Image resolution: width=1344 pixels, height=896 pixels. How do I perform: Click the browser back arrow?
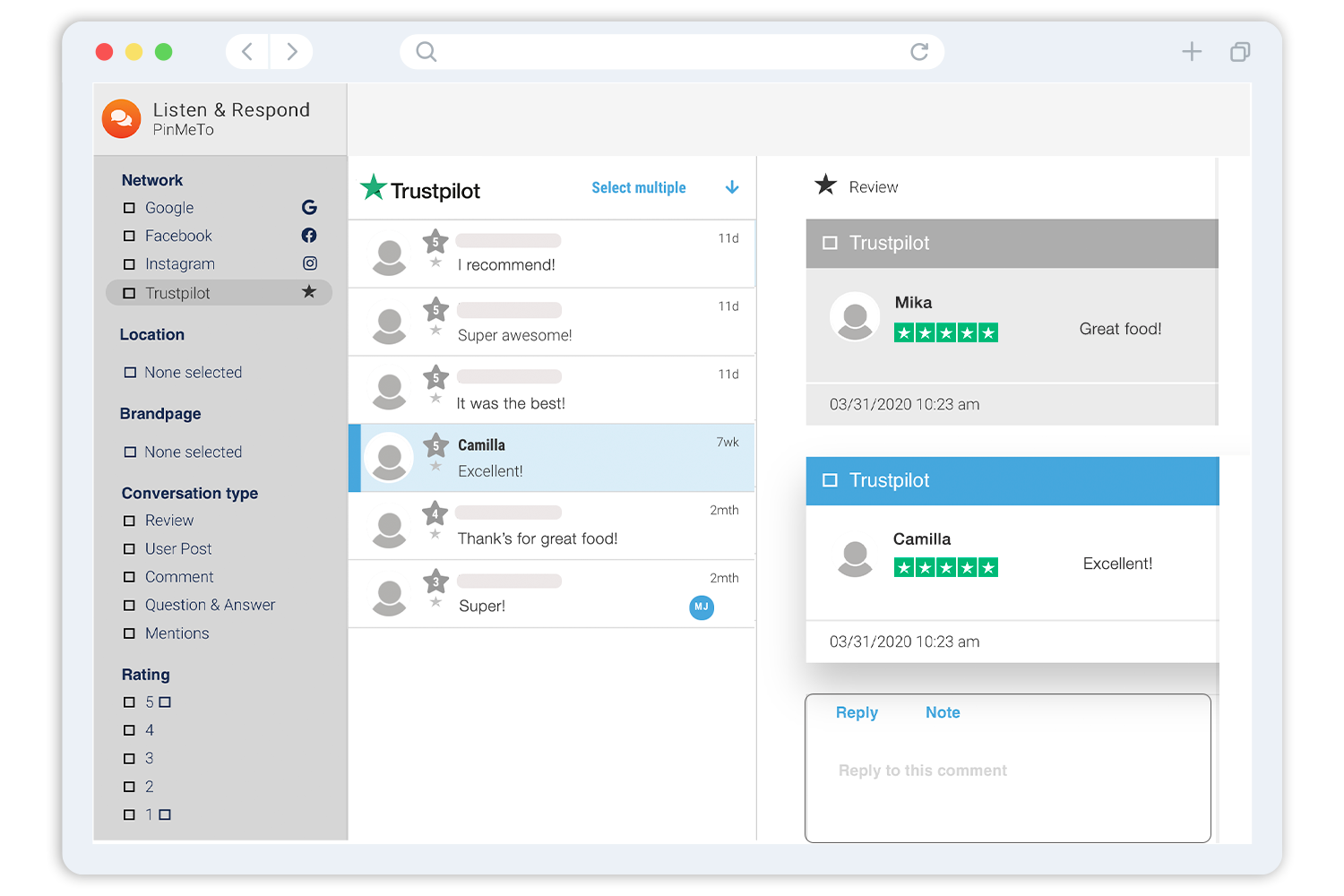coord(247,52)
